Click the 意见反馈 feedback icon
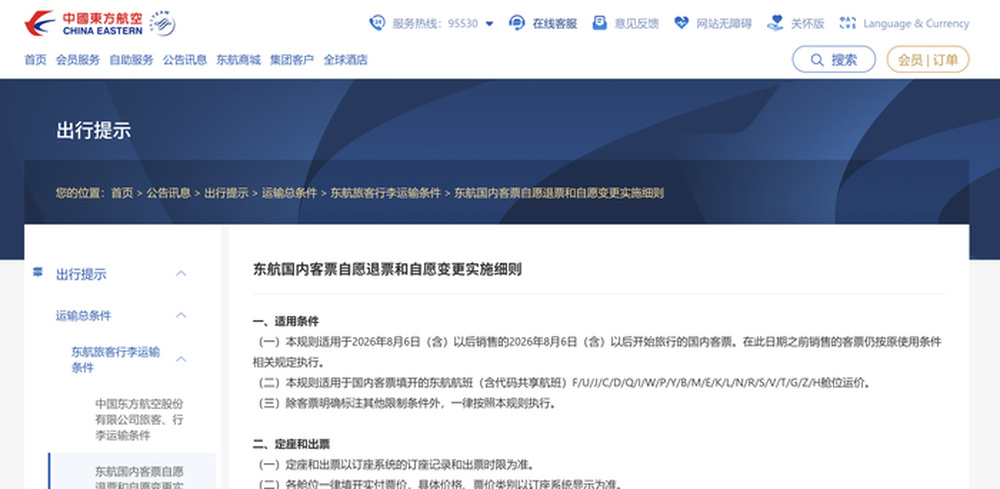 [599, 23]
